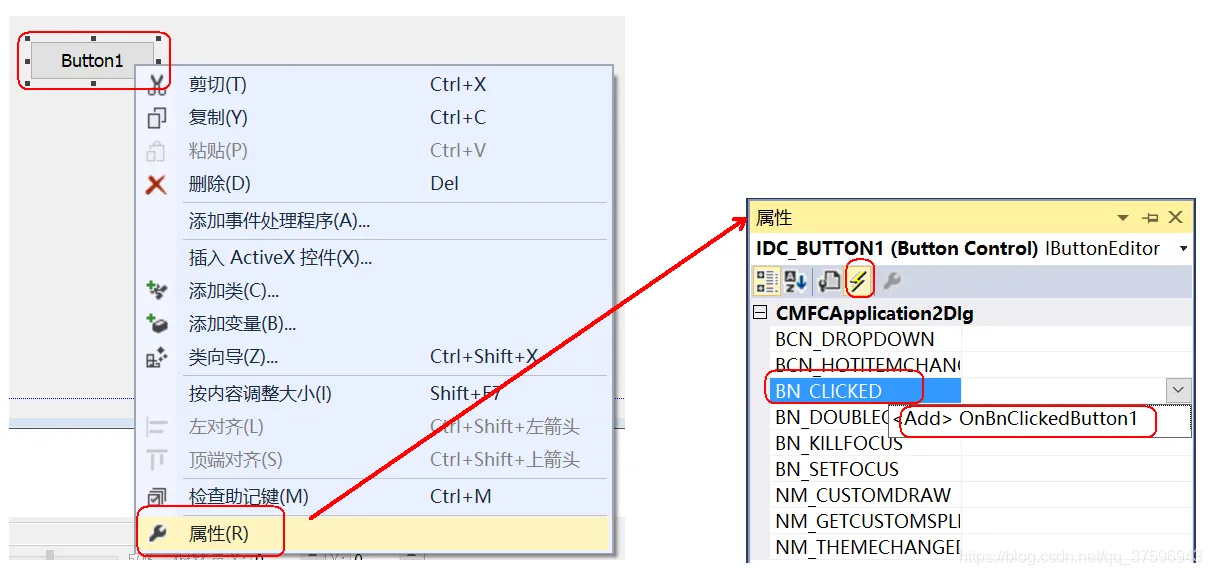Click the Categorized view icon in Properties toolbar
Image resolution: width=1212 pixels, height=575 pixels.
click(x=767, y=282)
